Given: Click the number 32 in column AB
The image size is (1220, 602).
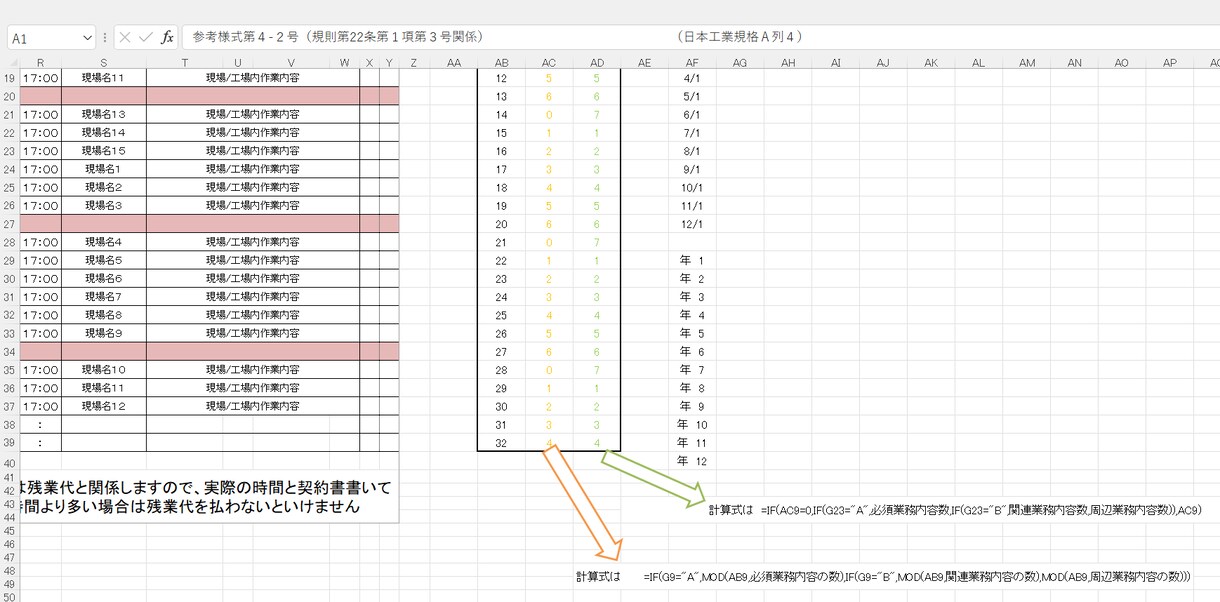Looking at the screenshot, I should 502,443.
